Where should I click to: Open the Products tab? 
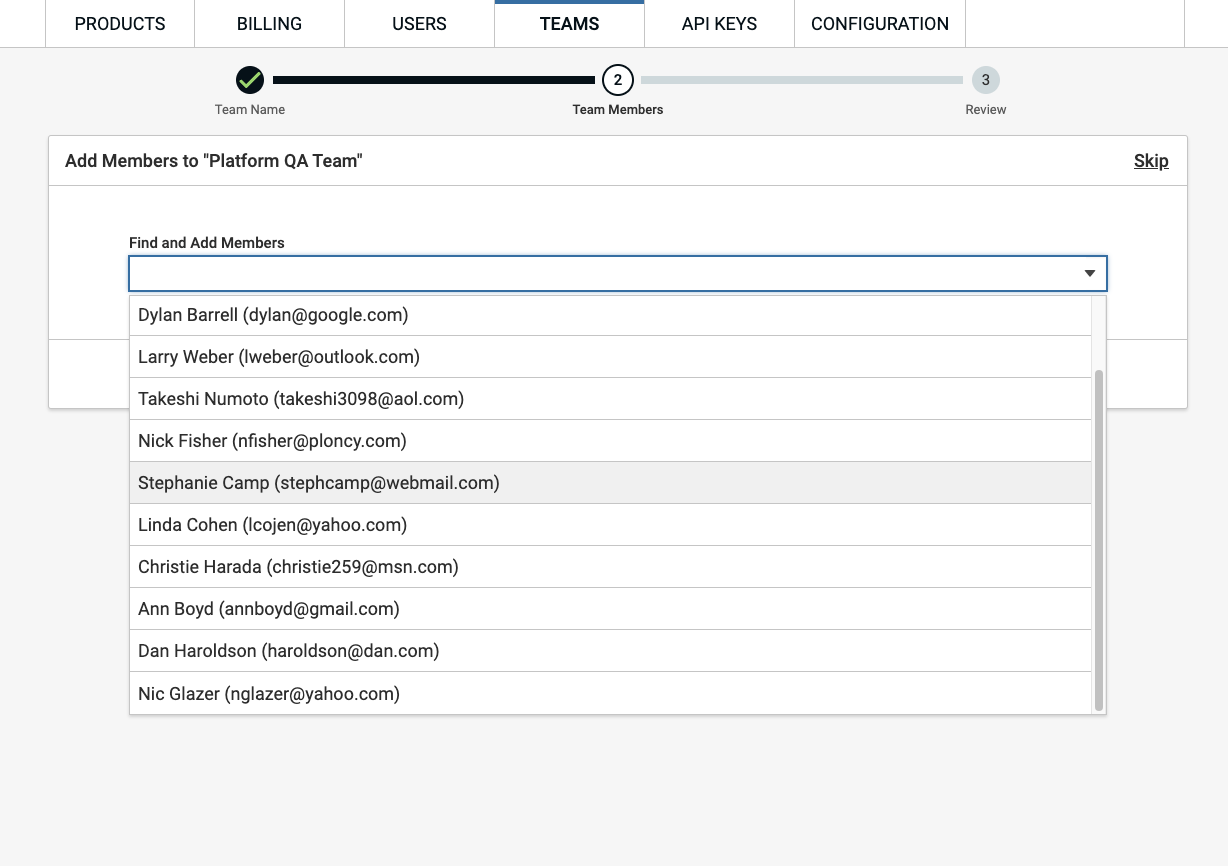point(120,24)
